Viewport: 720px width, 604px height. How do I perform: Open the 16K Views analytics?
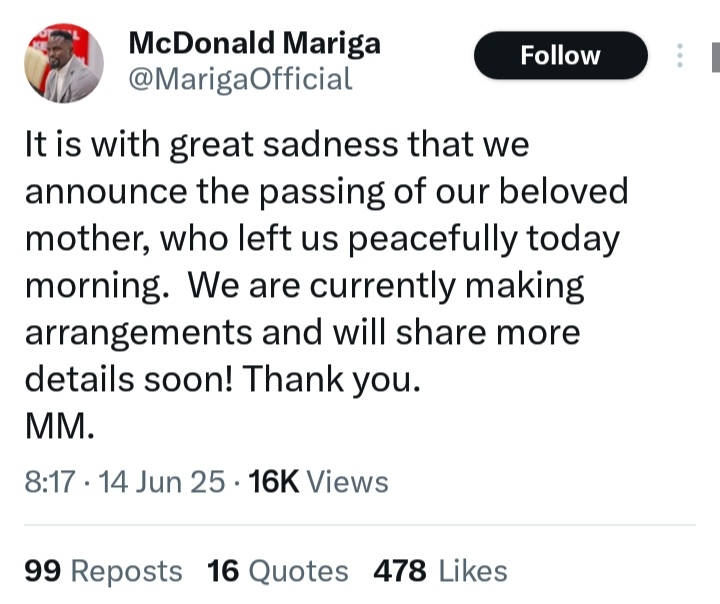(318, 482)
